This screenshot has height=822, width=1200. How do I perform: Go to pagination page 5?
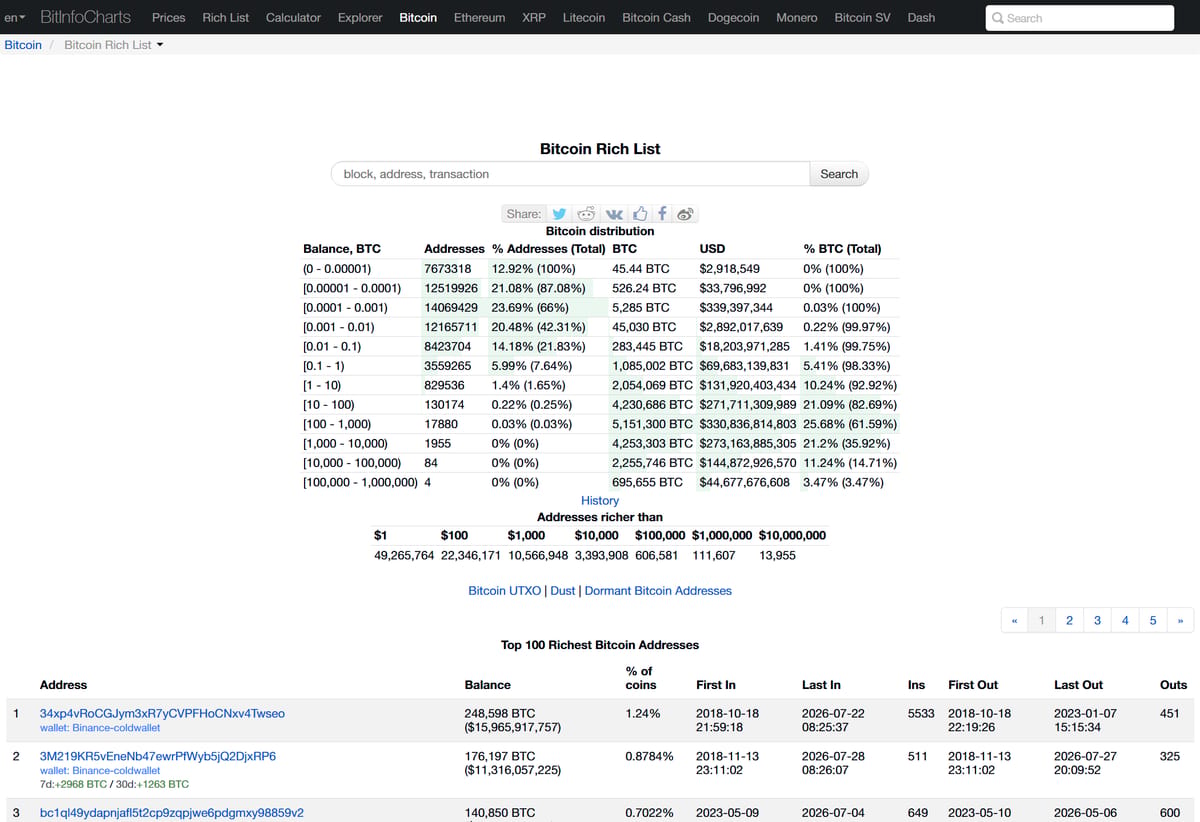pos(1153,621)
